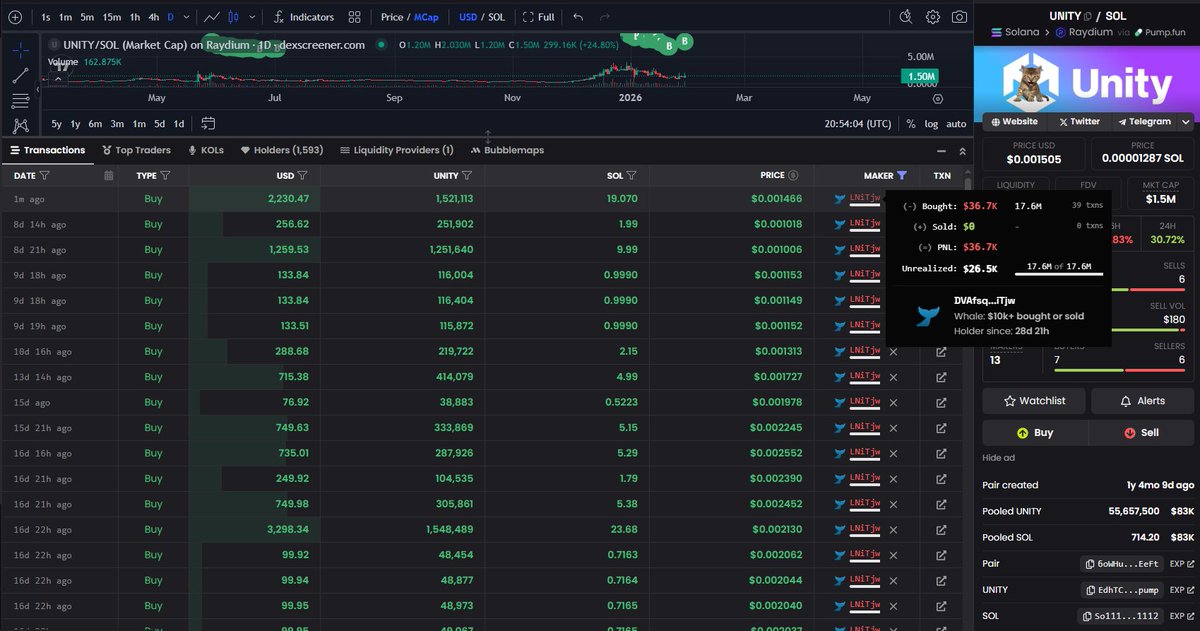Toggle percent scale on chart
Viewport: 1200px width, 631px height.
911,124
